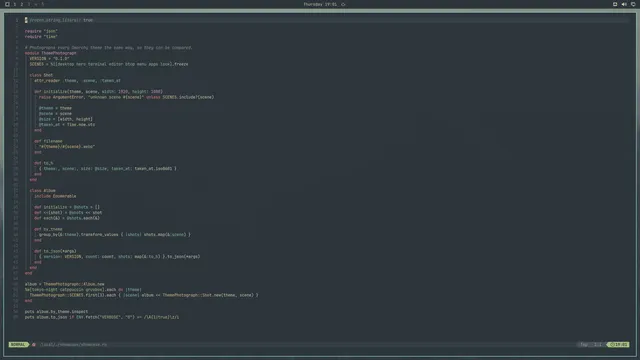Click the last line with ENV.fetch("VERBOSE")
The width and height of the screenshot is (640, 360).
[x=102, y=317]
